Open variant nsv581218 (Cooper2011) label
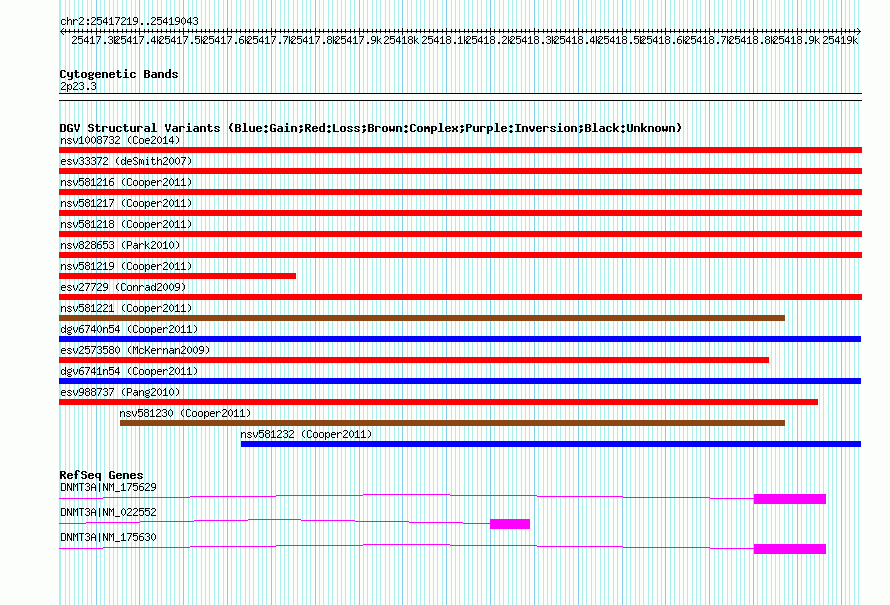Image resolution: width=890 pixels, height=605 pixels. click(126, 224)
